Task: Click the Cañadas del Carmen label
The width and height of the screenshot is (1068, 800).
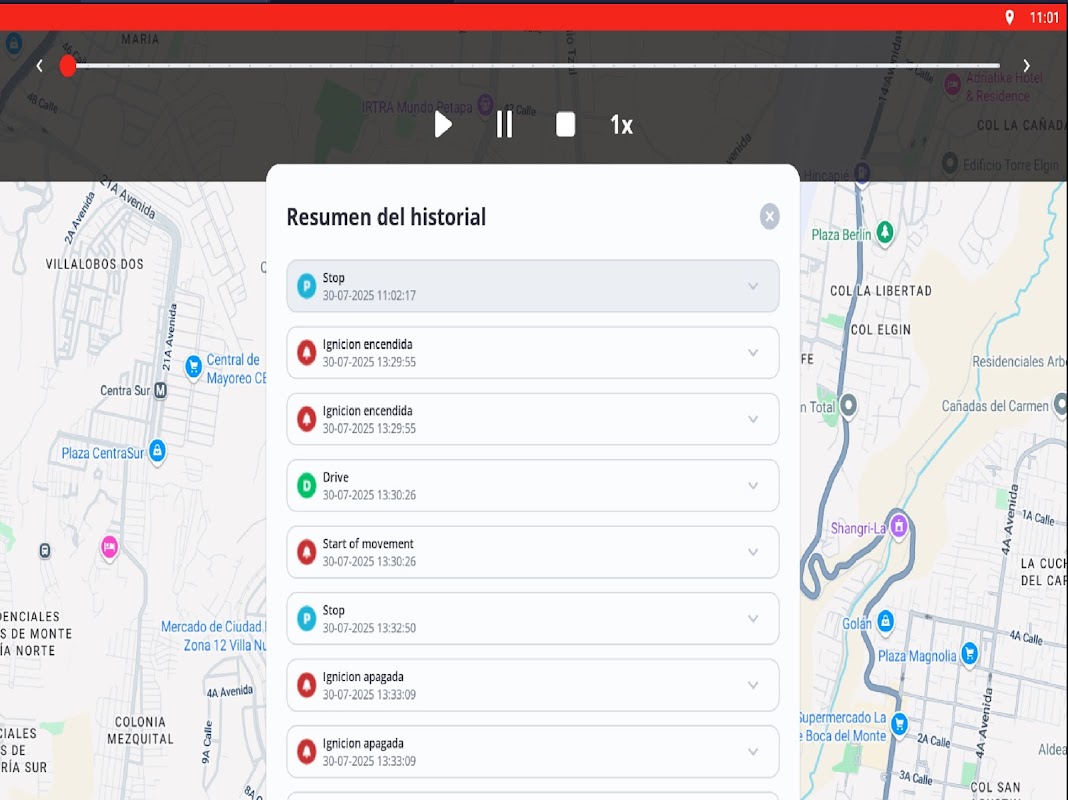Action: 995,406
